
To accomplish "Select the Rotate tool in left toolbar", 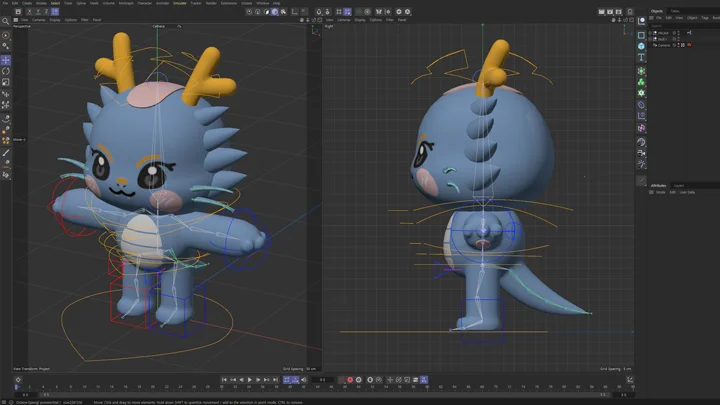I will (x=6, y=71).
